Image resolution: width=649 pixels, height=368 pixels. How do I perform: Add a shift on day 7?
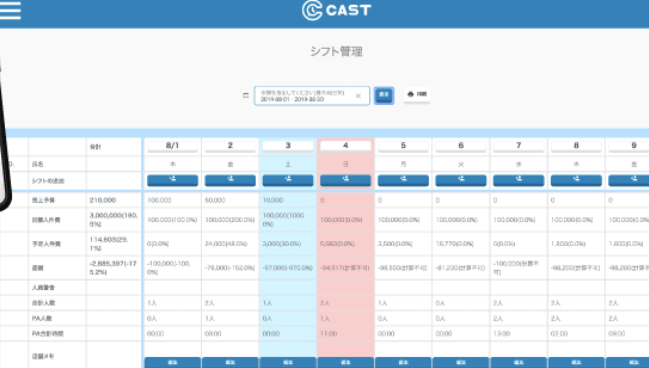click(519, 180)
